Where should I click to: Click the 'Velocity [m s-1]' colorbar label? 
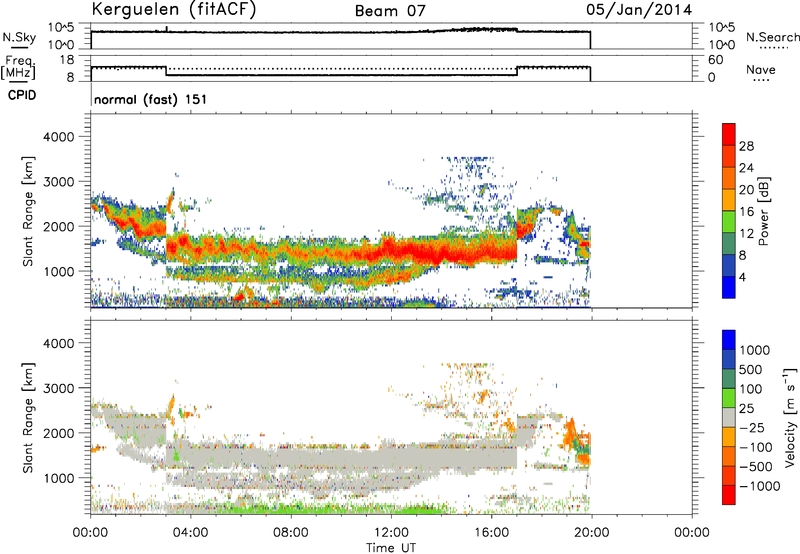[790, 417]
